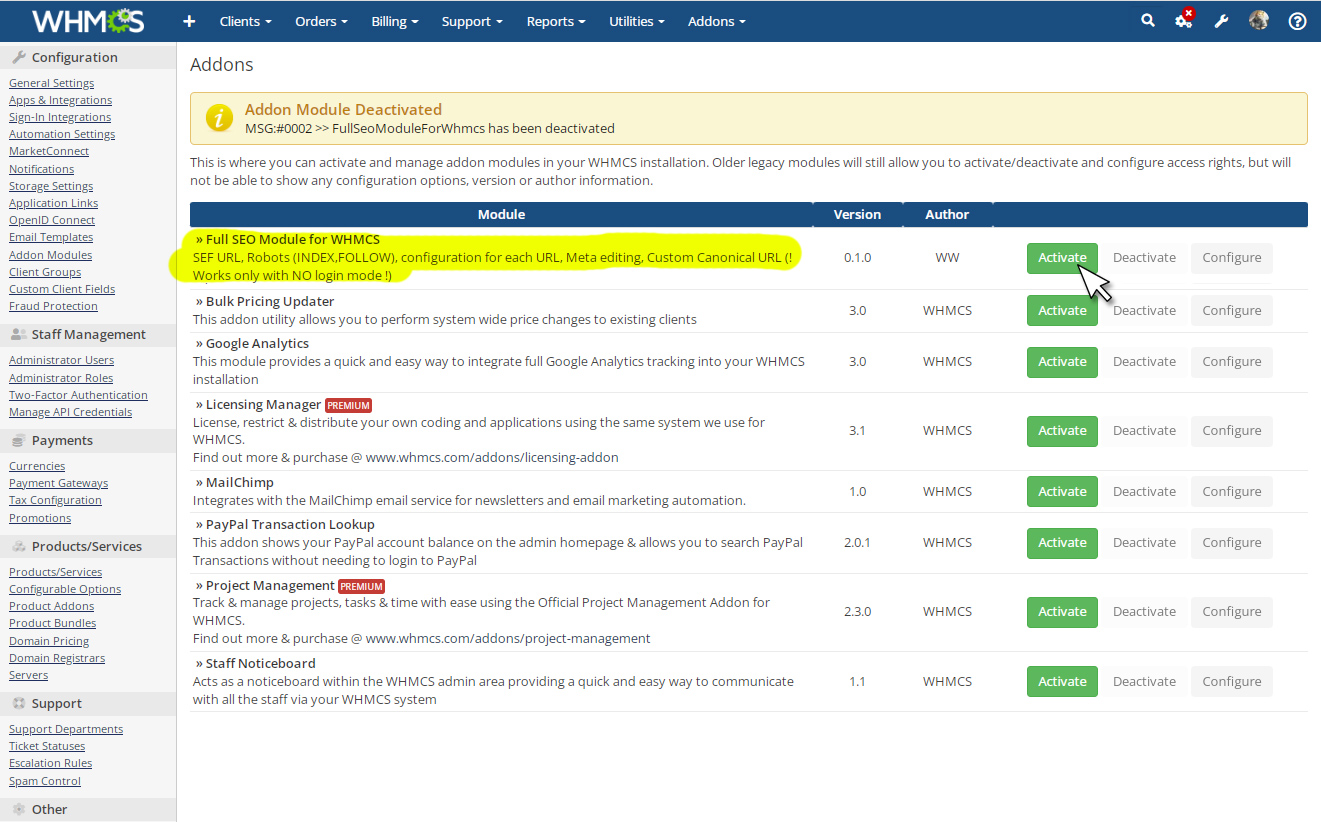Activate Full SEO Module for WHMCS
Screen dimensions: 1321x822
[1062, 258]
